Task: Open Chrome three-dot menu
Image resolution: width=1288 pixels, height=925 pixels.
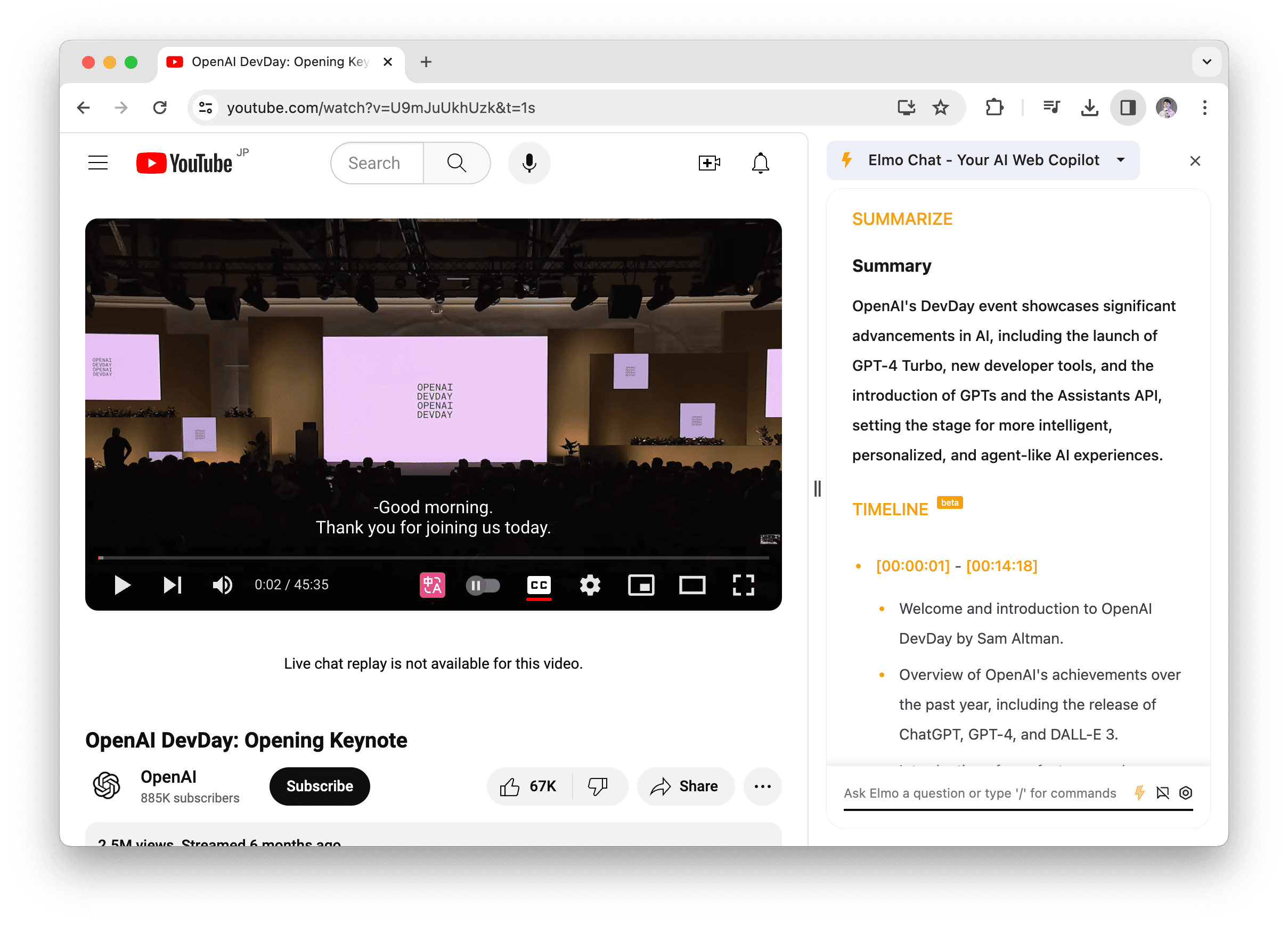Action: tap(1204, 108)
